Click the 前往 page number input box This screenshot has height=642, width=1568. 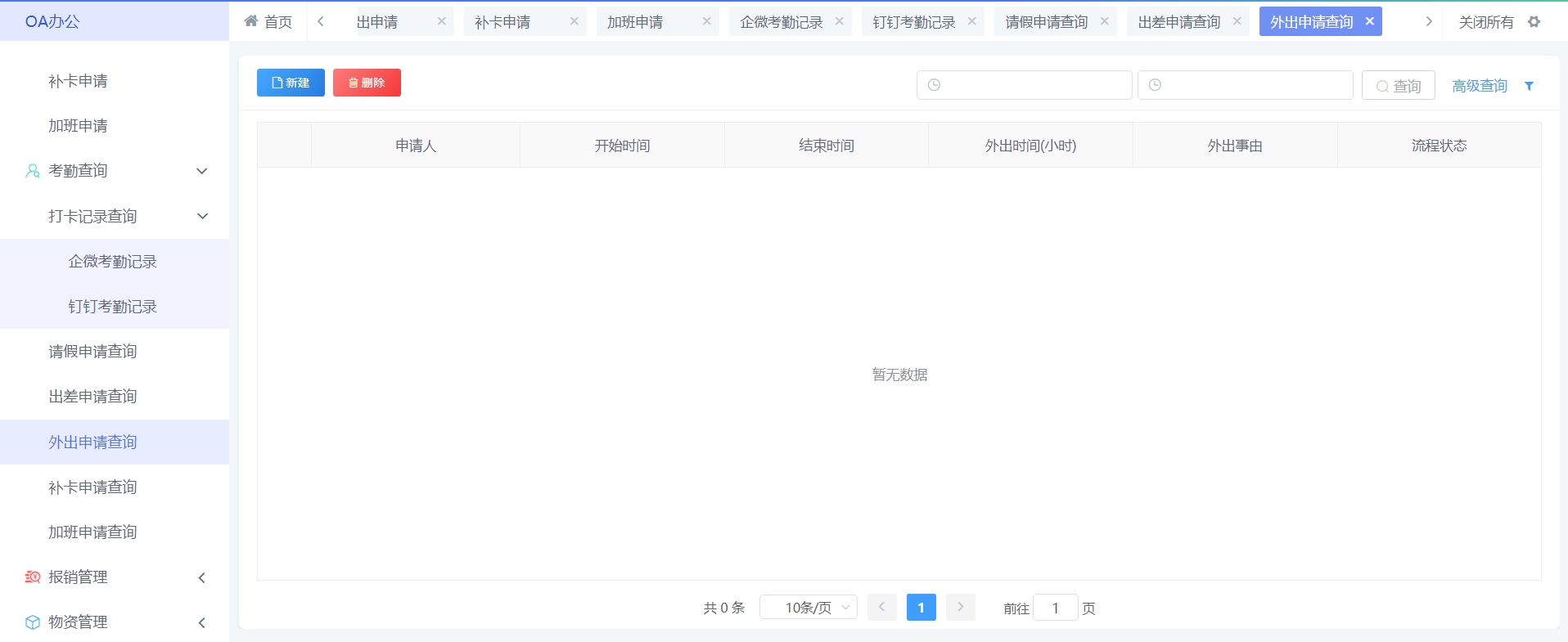tap(1055, 608)
